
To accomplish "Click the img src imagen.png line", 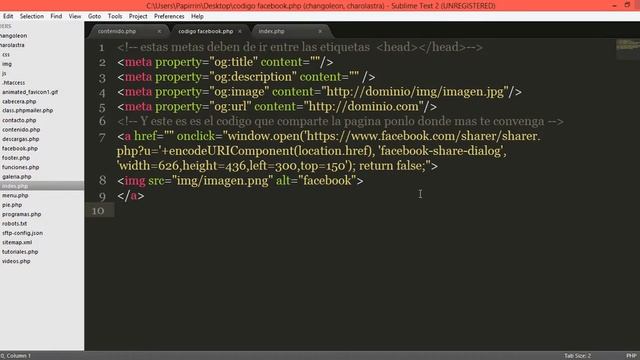I will tap(240, 180).
